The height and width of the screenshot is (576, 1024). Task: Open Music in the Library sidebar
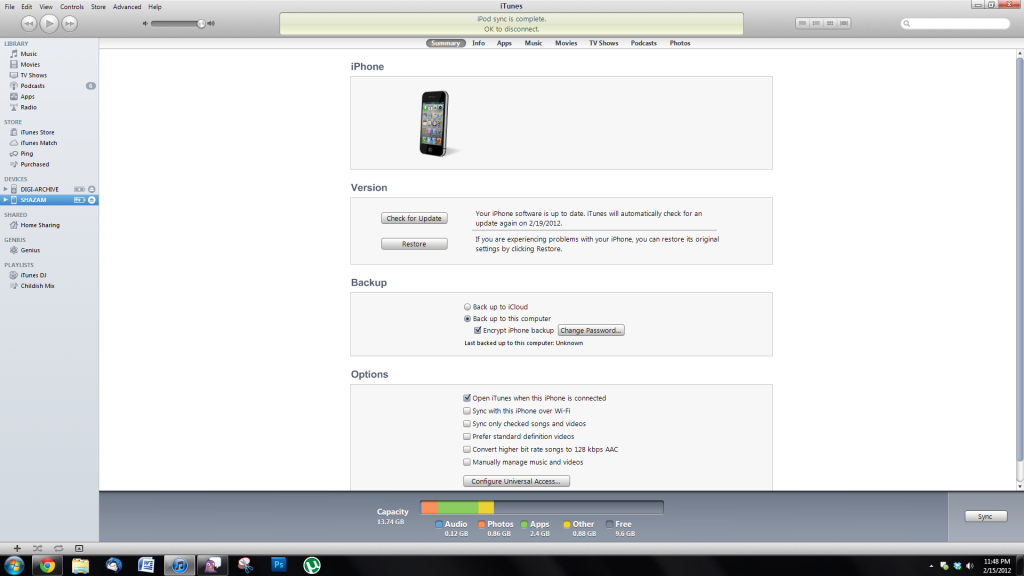tap(28, 54)
